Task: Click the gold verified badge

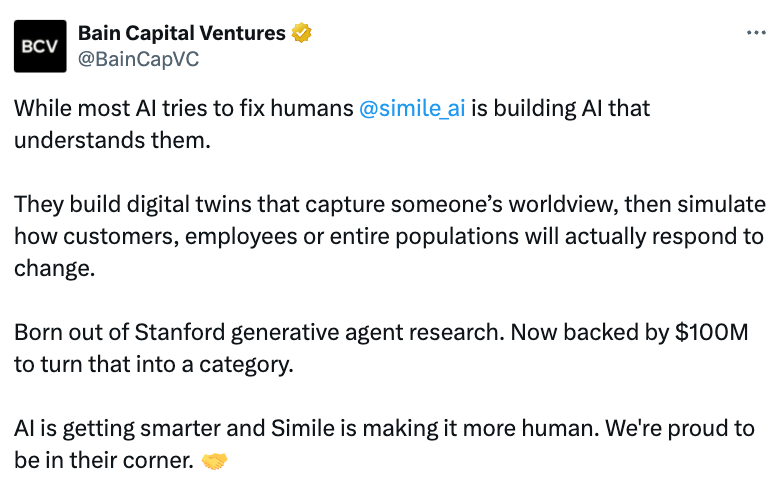Action: point(301,34)
